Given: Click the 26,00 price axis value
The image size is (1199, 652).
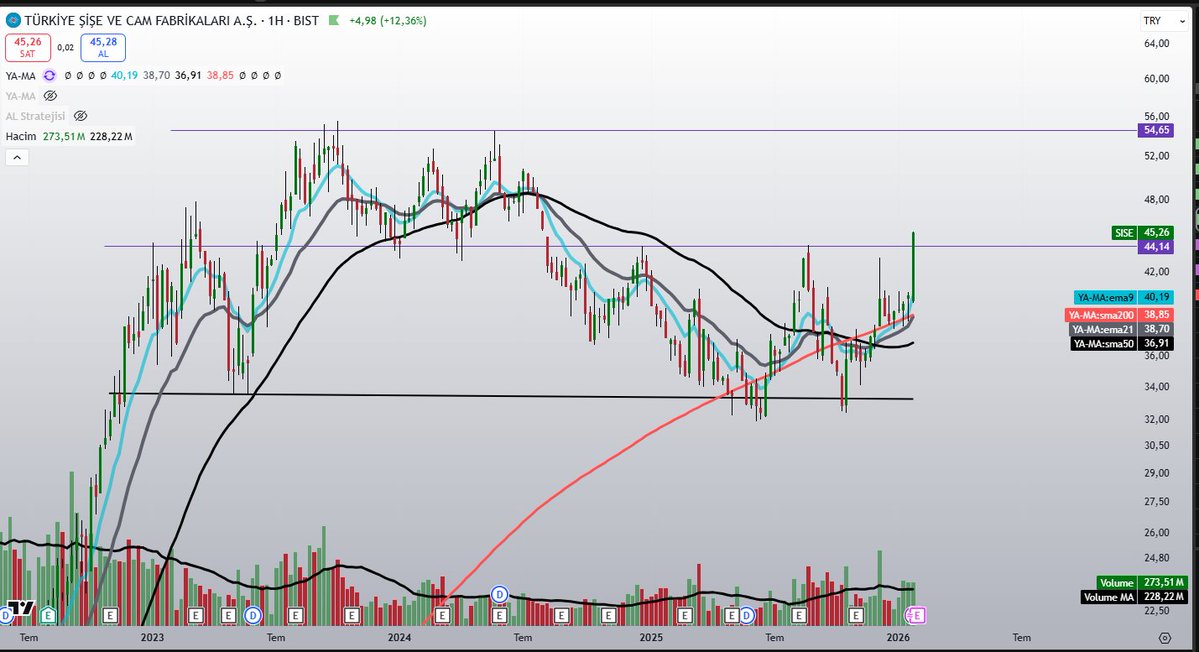Looking at the screenshot, I should 1157,533.
